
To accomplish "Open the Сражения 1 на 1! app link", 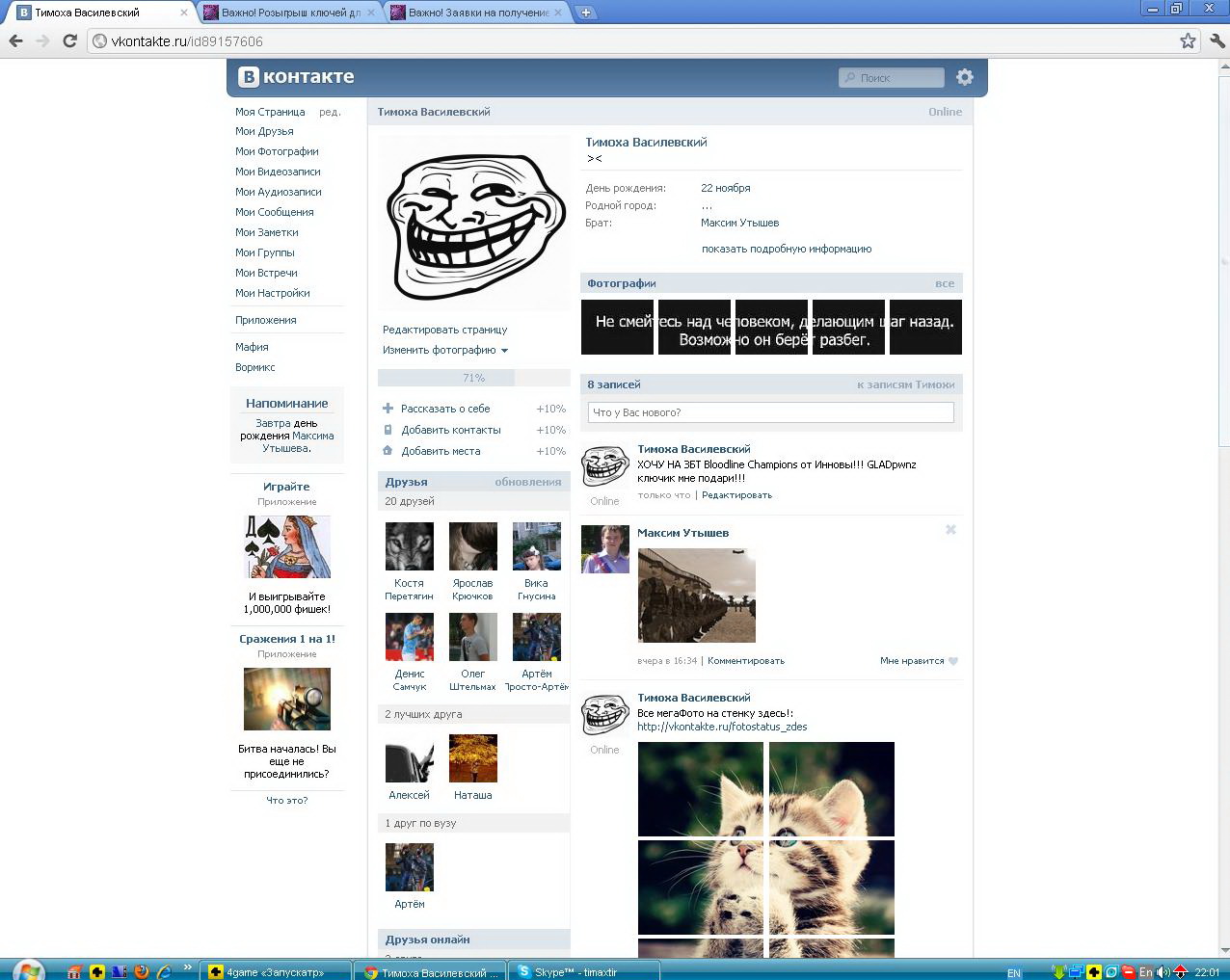I will tap(287, 639).
